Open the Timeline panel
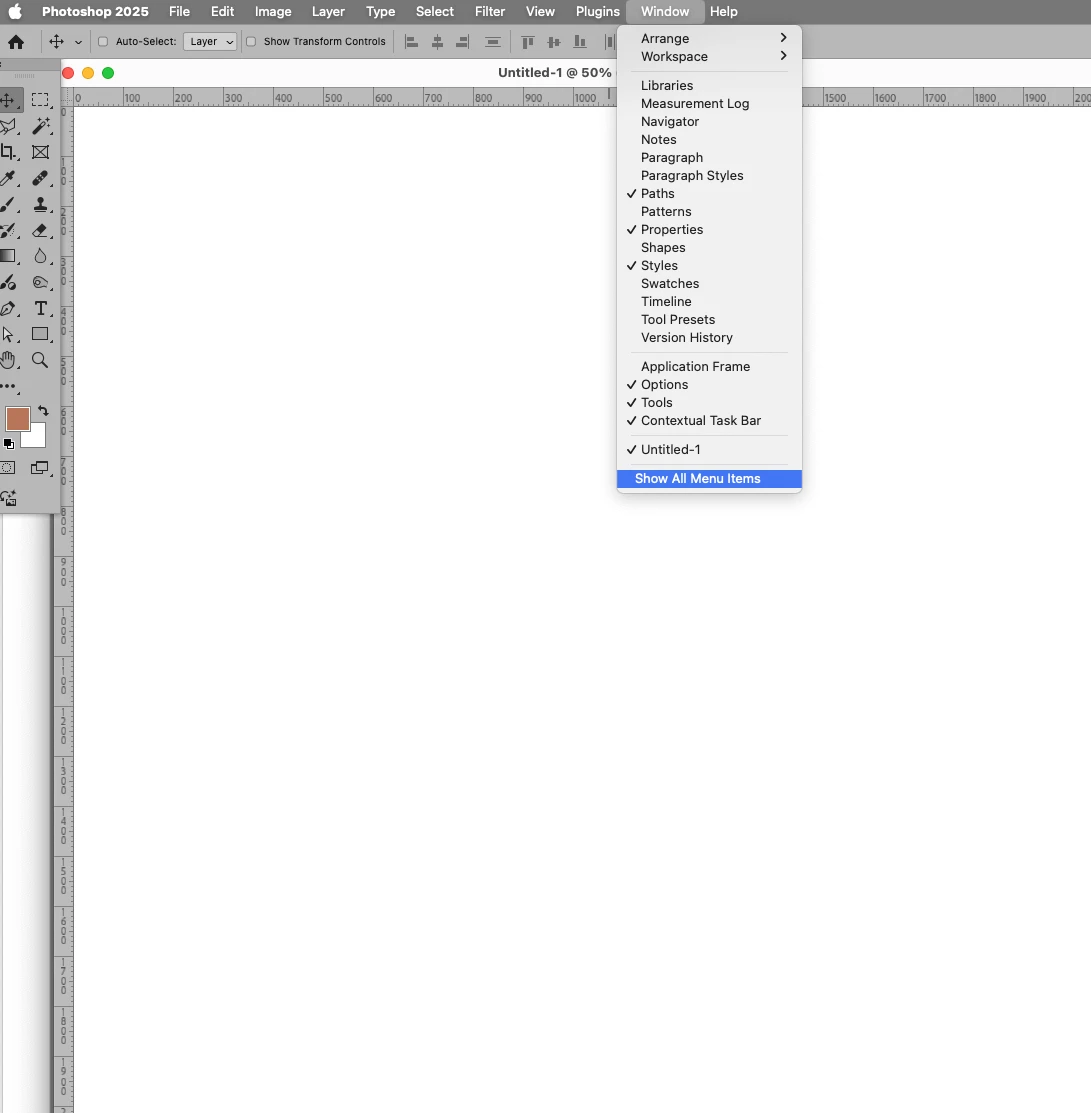Image resolution: width=1091 pixels, height=1113 pixels. coord(709,302)
